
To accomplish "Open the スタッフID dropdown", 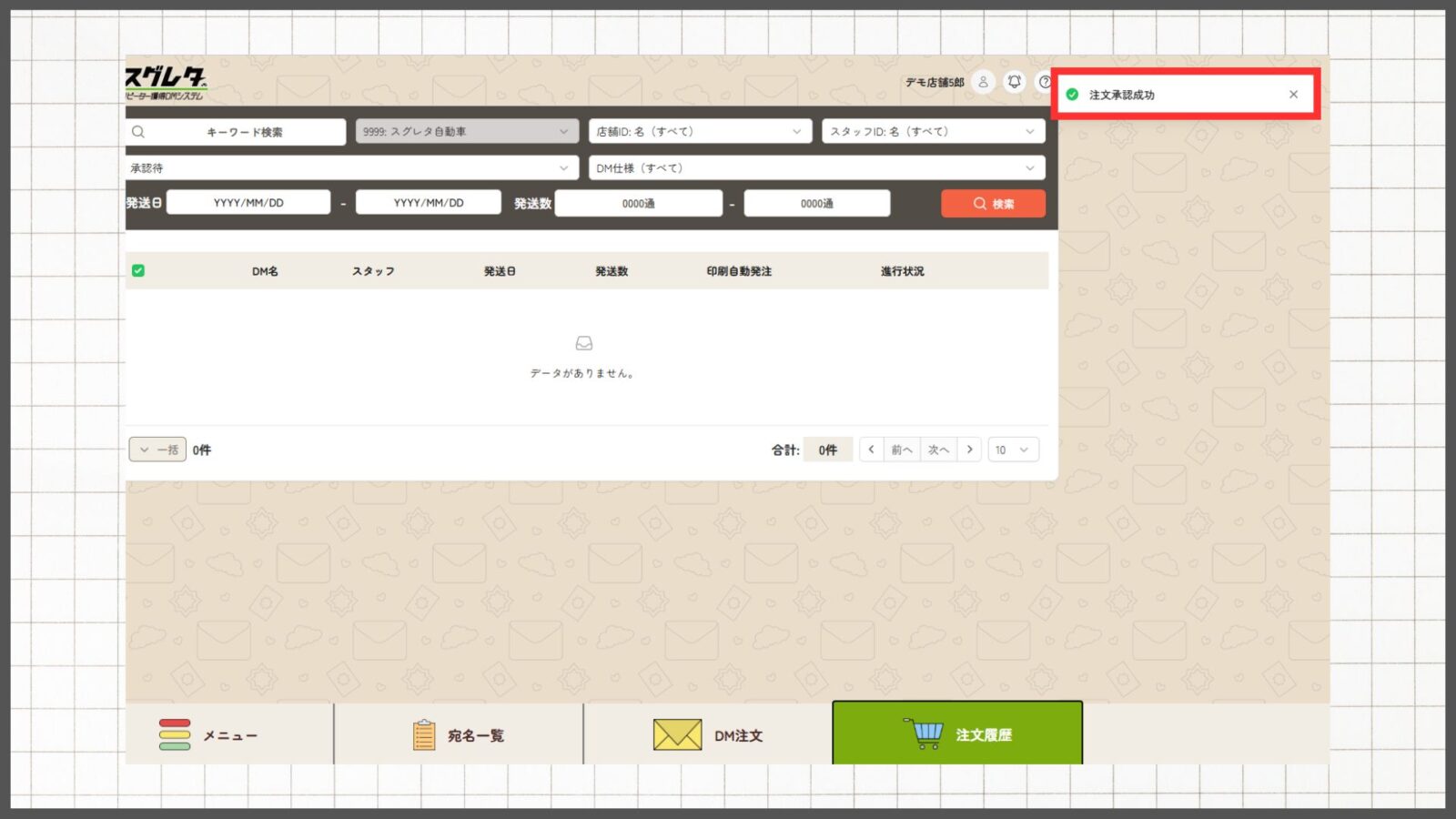I will (933, 132).
